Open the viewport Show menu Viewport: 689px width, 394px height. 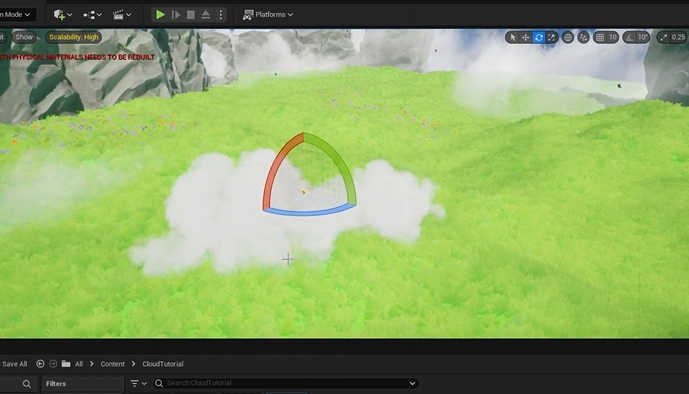point(24,37)
